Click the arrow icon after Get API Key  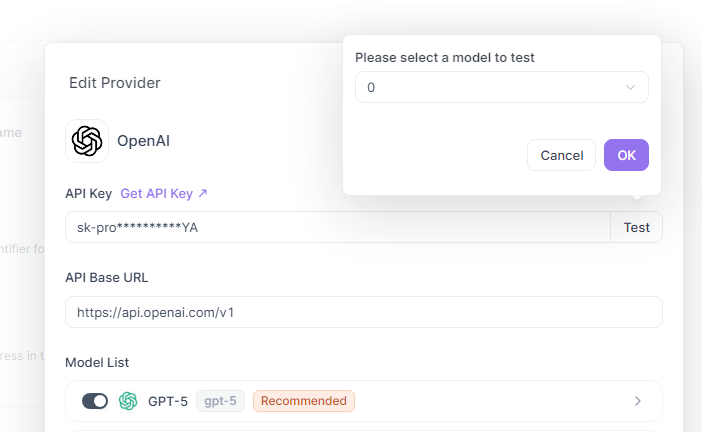click(203, 193)
